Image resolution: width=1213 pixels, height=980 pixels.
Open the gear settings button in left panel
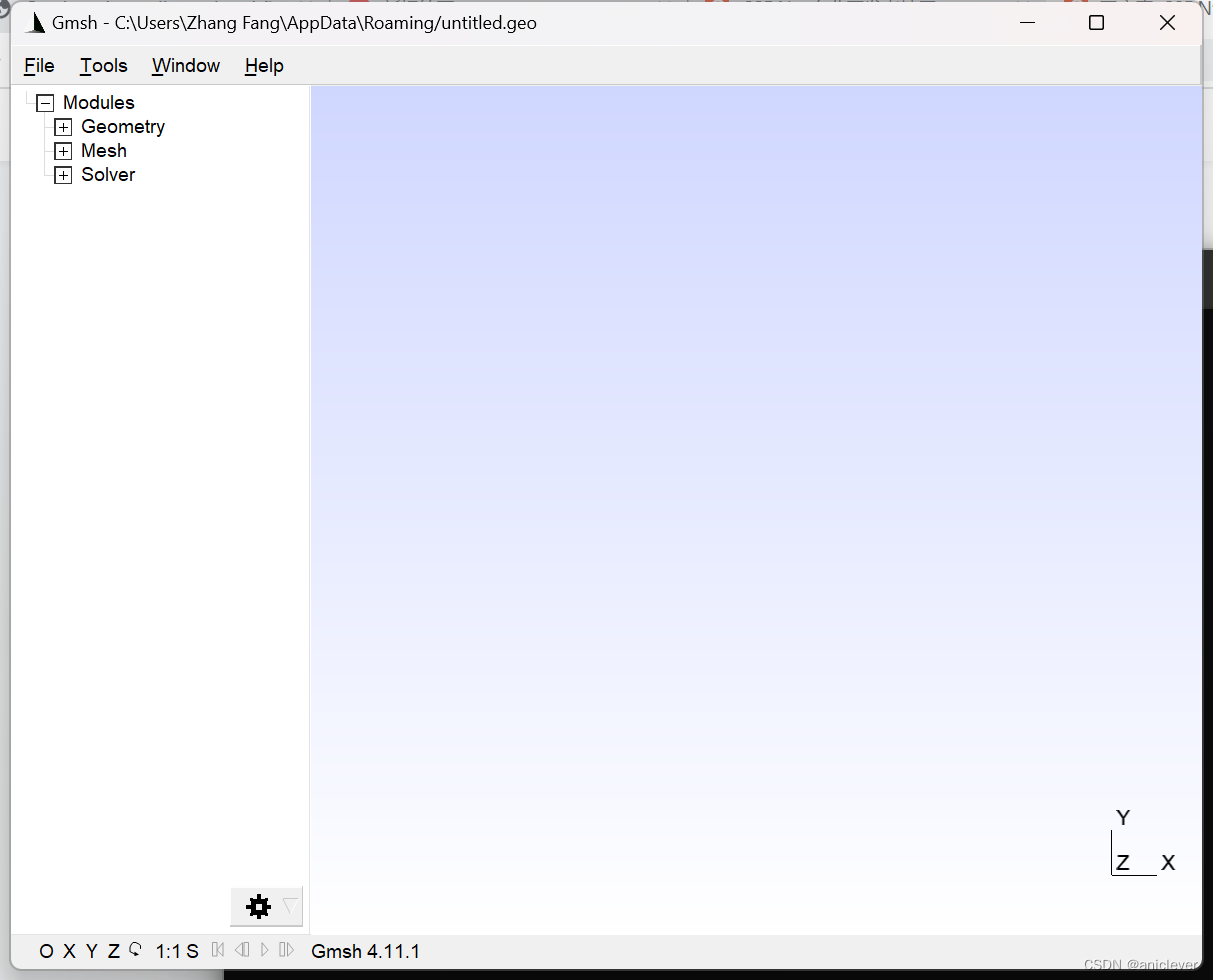click(258, 907)
